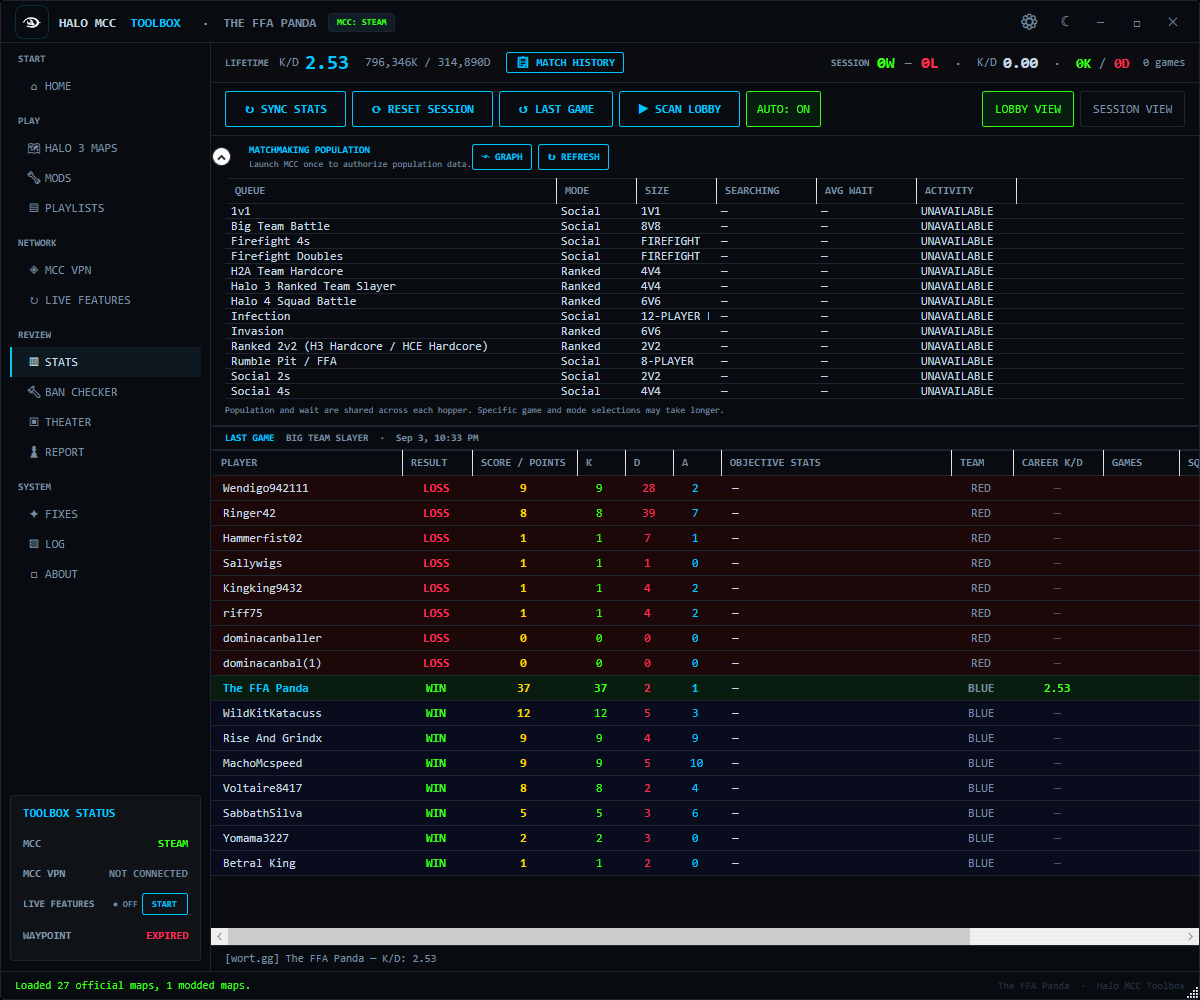Click the Halo eye logo icon
This screenshot has width=1200, height=1000.
(x=32, y=22)
